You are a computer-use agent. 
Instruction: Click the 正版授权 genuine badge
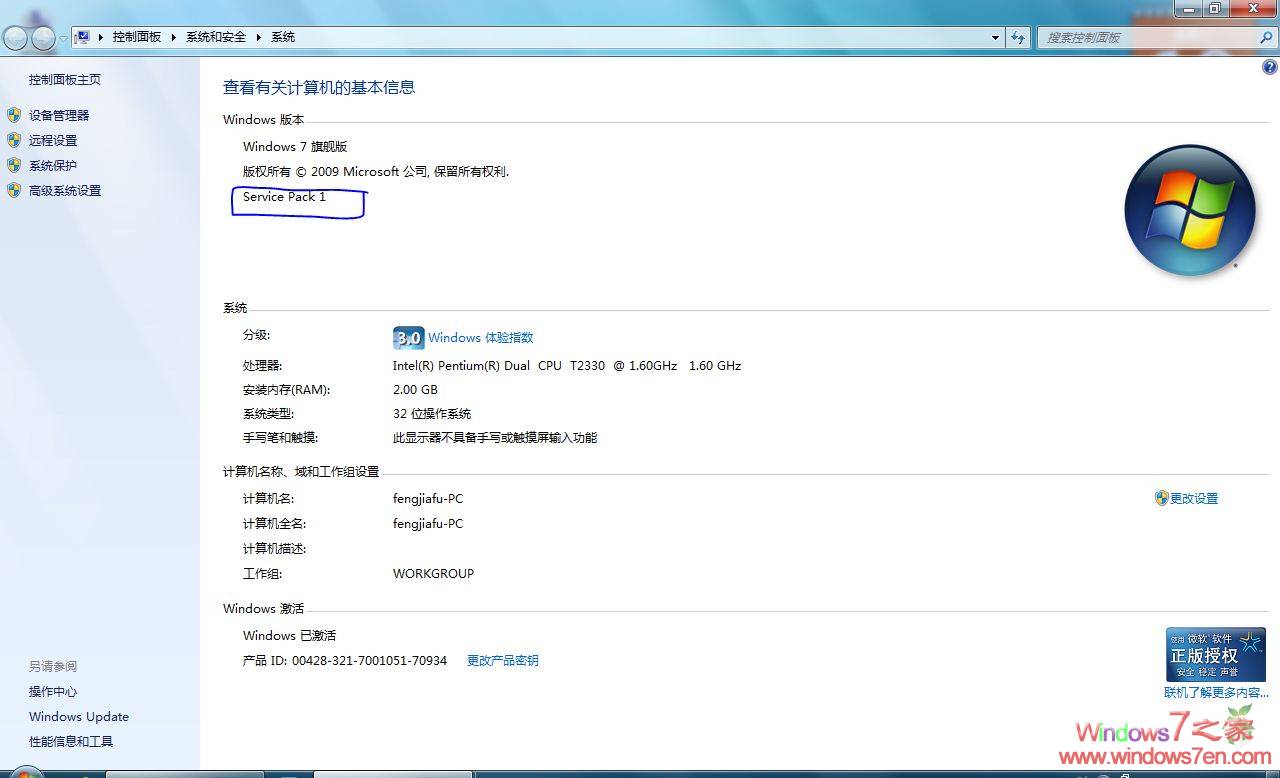(x=1215, y=654)
